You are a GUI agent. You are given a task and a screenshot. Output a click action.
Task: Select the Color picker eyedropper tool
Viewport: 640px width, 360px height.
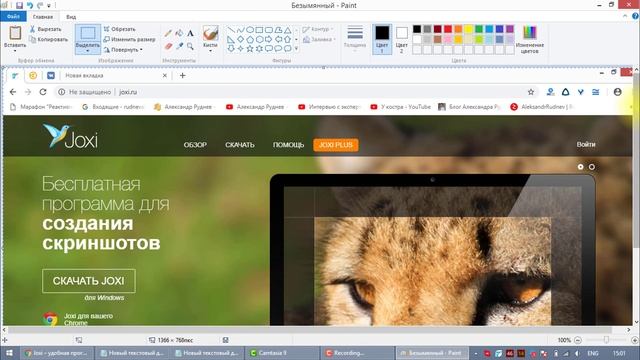pos(179,46)
